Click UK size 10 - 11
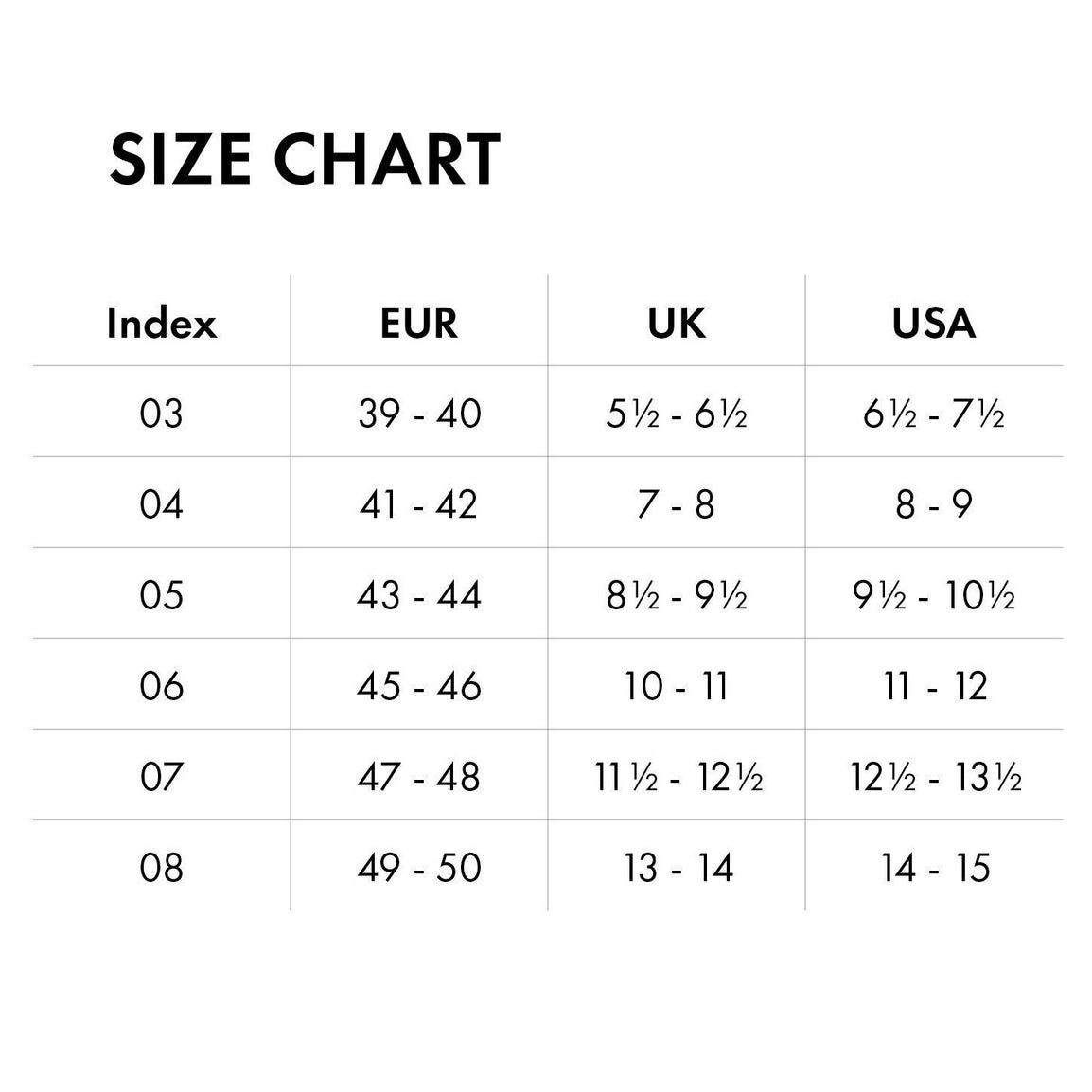Viewport: 1092px width, 1092px height. 677,686
